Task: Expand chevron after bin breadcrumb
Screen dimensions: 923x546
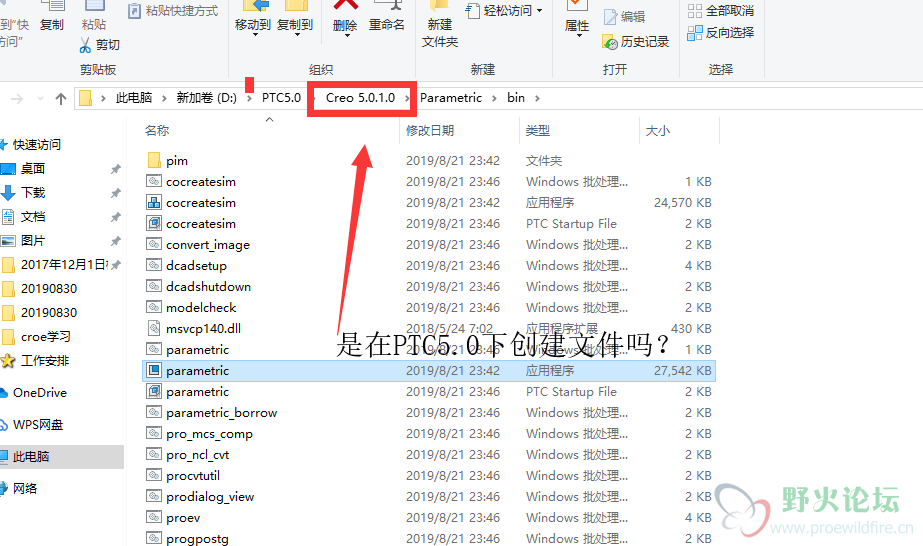Action: (x=537, y=98)
